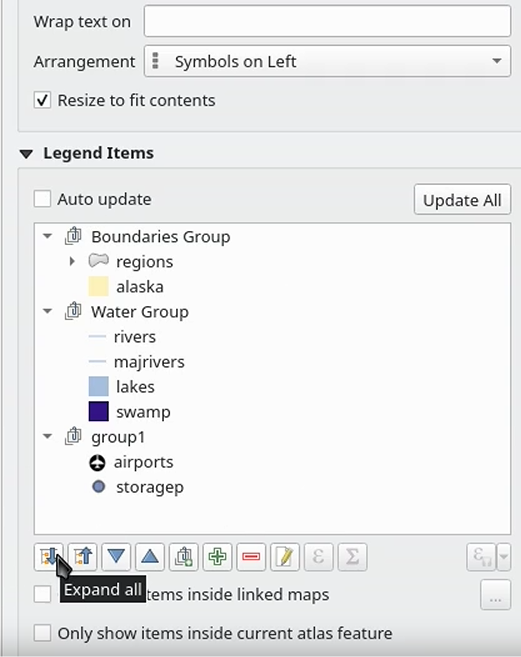The image size is (521, 657).
Task: Click into the Wrap text on field
Action: coord(327,21)
